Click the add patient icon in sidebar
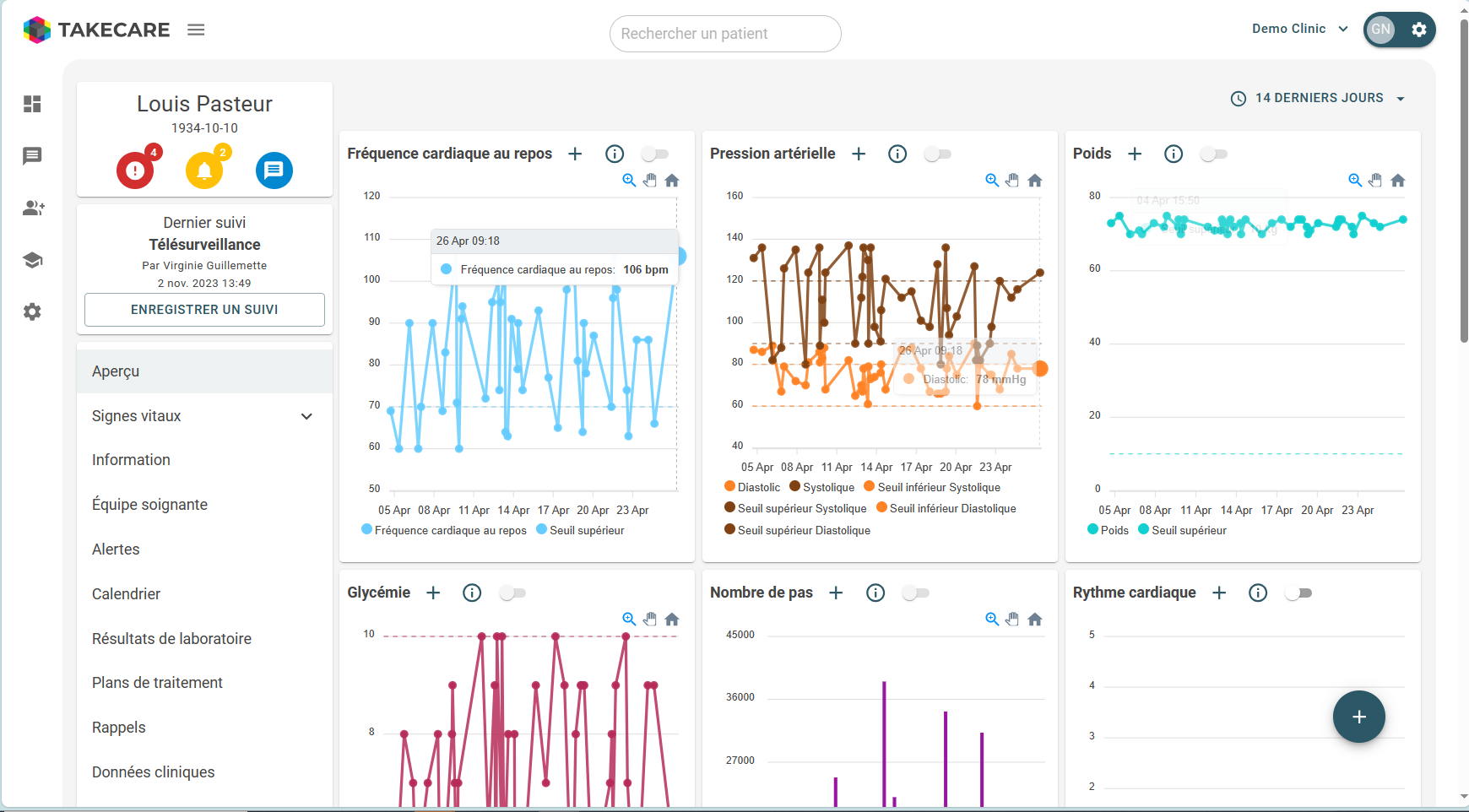Image resolution: width=1469 pixels, height=812 pixels. [x=33, y=208]
